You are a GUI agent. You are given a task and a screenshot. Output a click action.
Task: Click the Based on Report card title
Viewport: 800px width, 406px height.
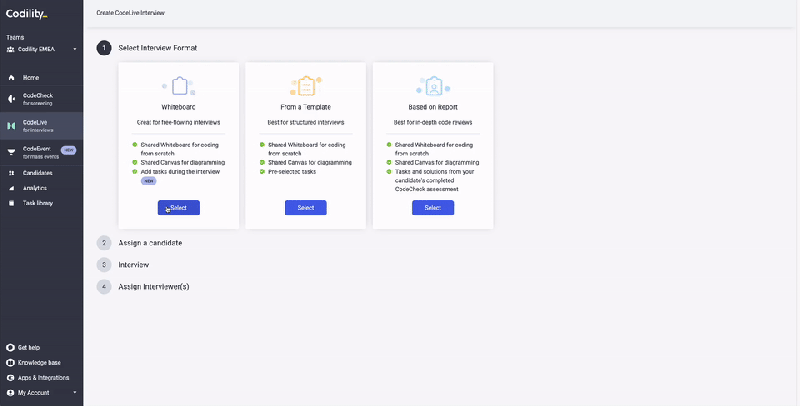coord(433,108)
